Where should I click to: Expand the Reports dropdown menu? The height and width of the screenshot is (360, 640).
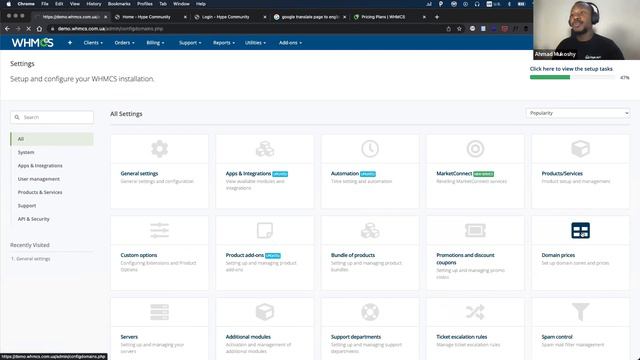[224, 42]
